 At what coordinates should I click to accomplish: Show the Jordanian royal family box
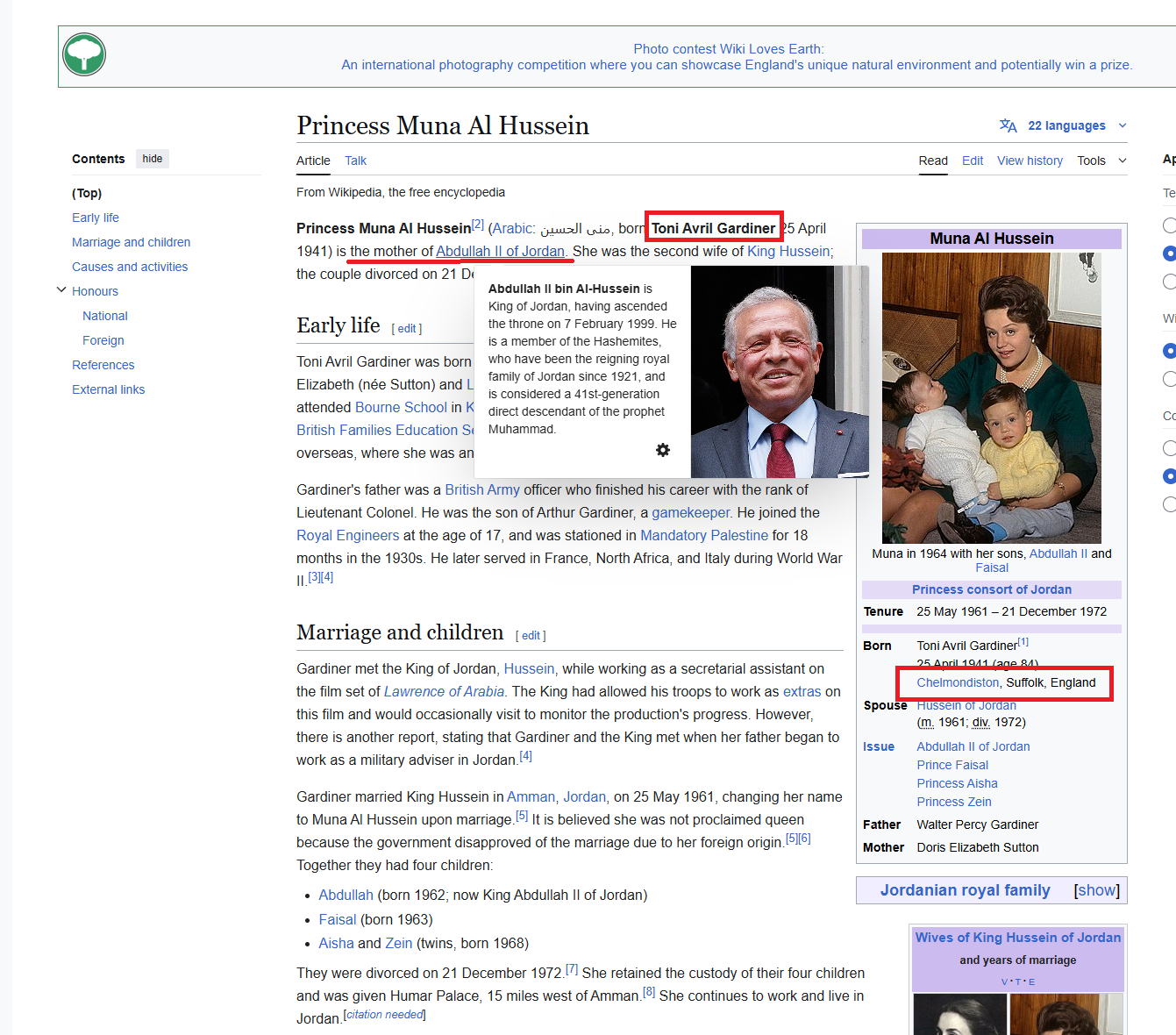pyautogui.click(x=1097, y=890)
